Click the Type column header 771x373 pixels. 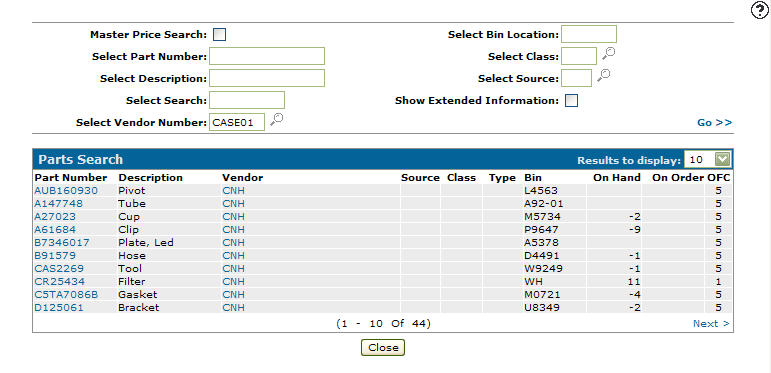tap(502, 177)
